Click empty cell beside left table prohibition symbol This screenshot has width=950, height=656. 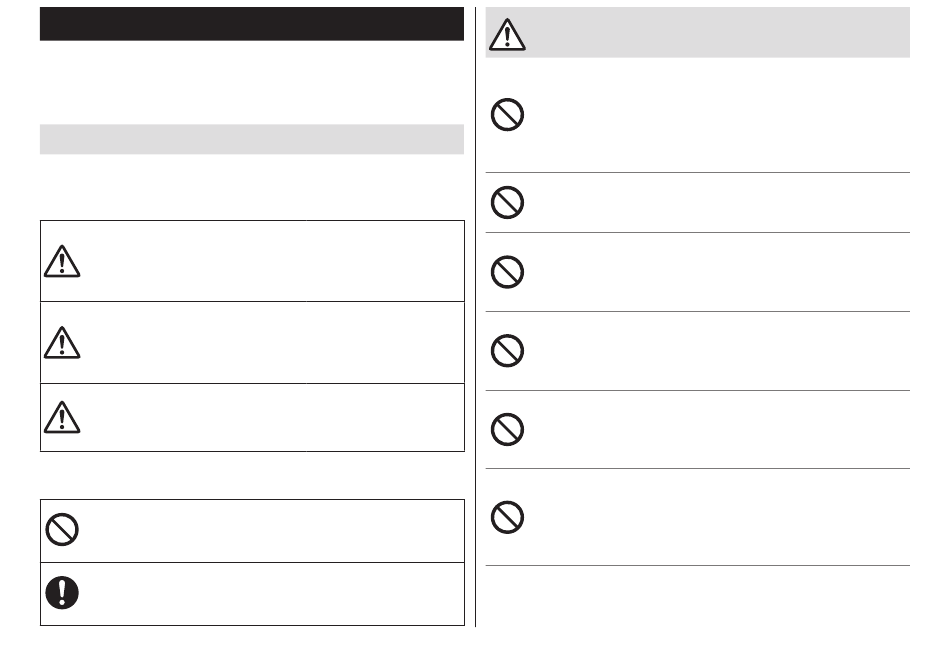[273, 531]
